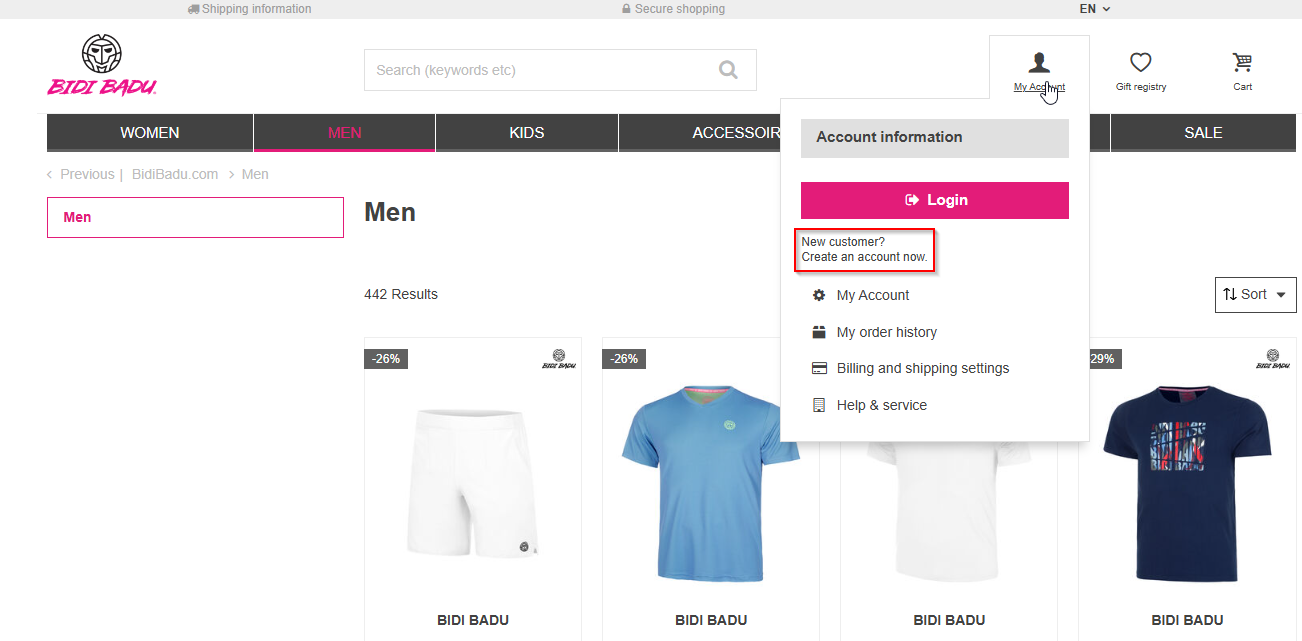1302x641 pixels.
Task: Open the Cart icon
Action: [x=1242, y=63]
